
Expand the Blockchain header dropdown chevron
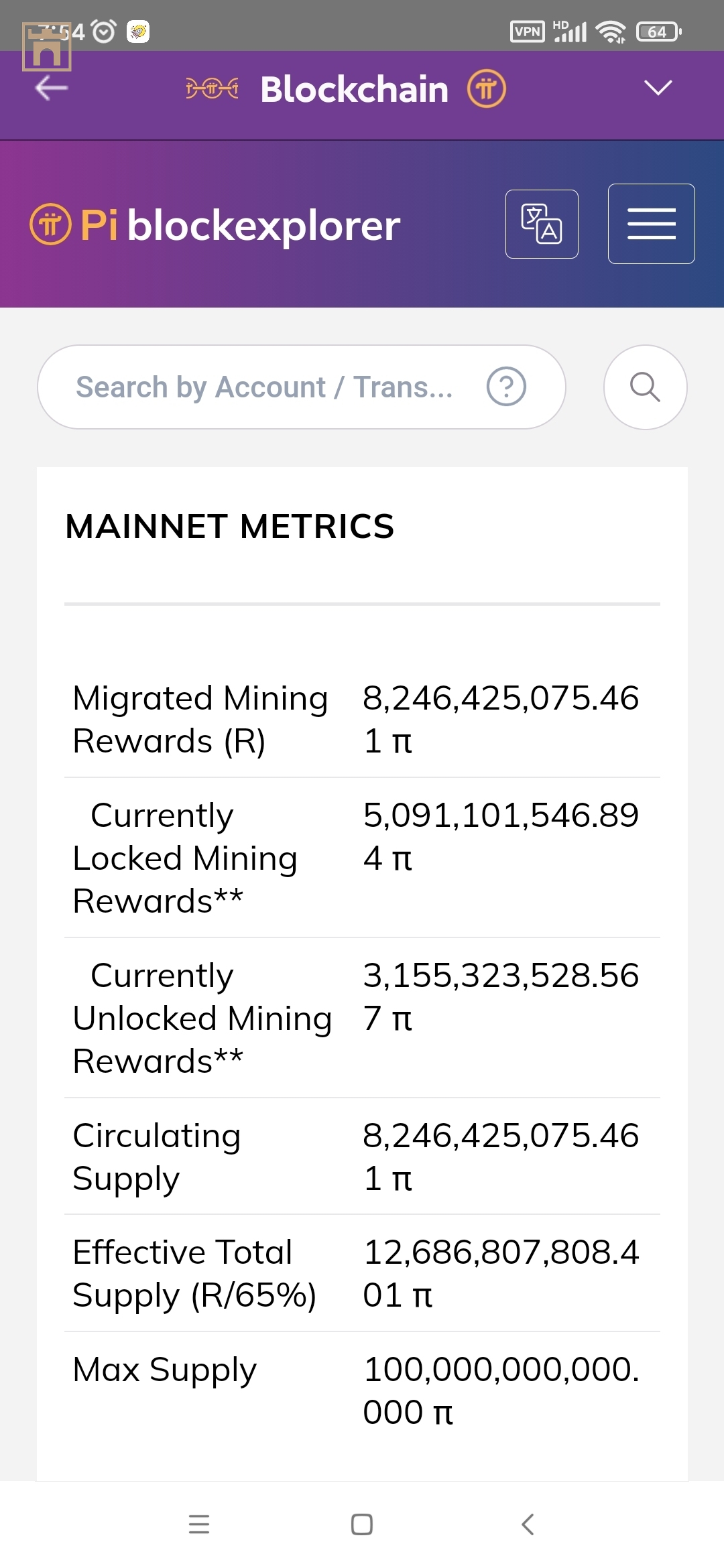click(x=658, y=88)
